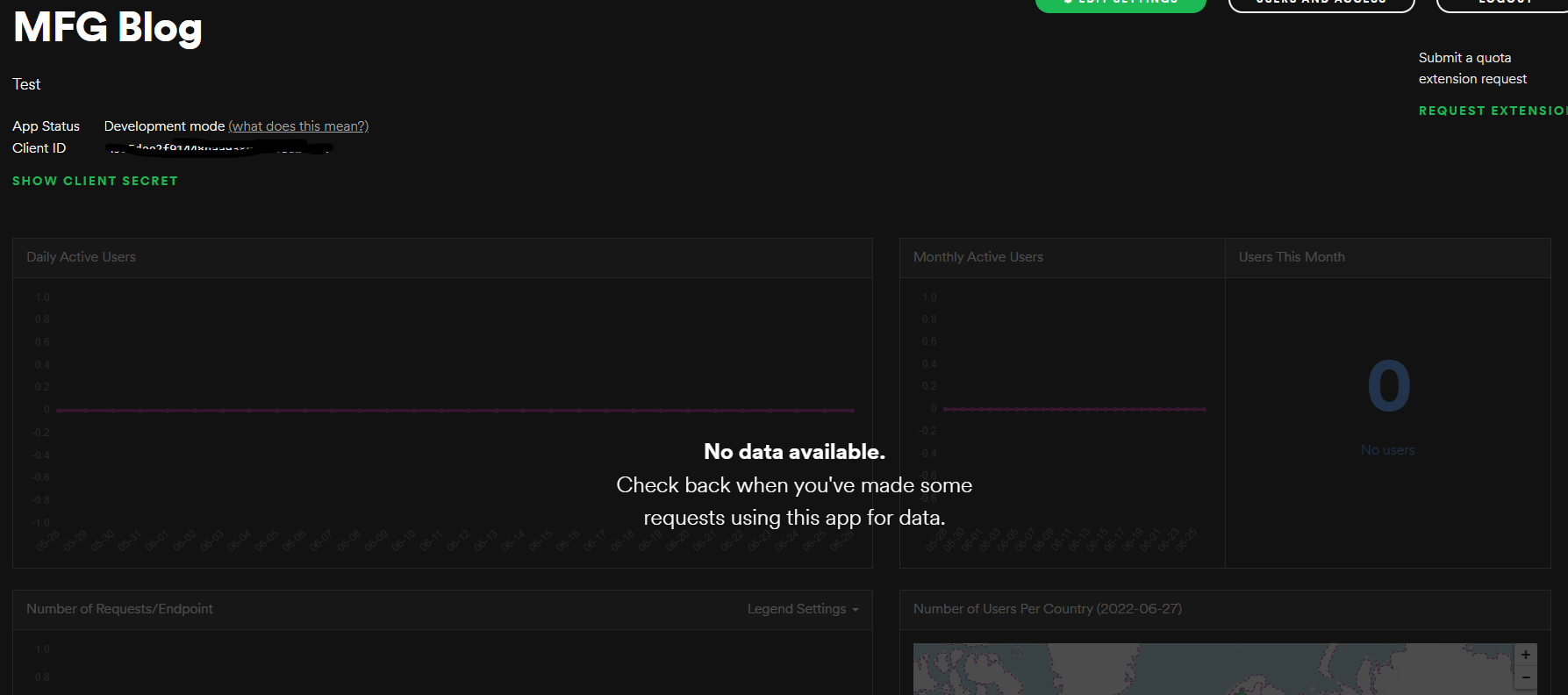Zoom in on the country map
This screenshot has height=695, width=1568.
(1526, 655)
